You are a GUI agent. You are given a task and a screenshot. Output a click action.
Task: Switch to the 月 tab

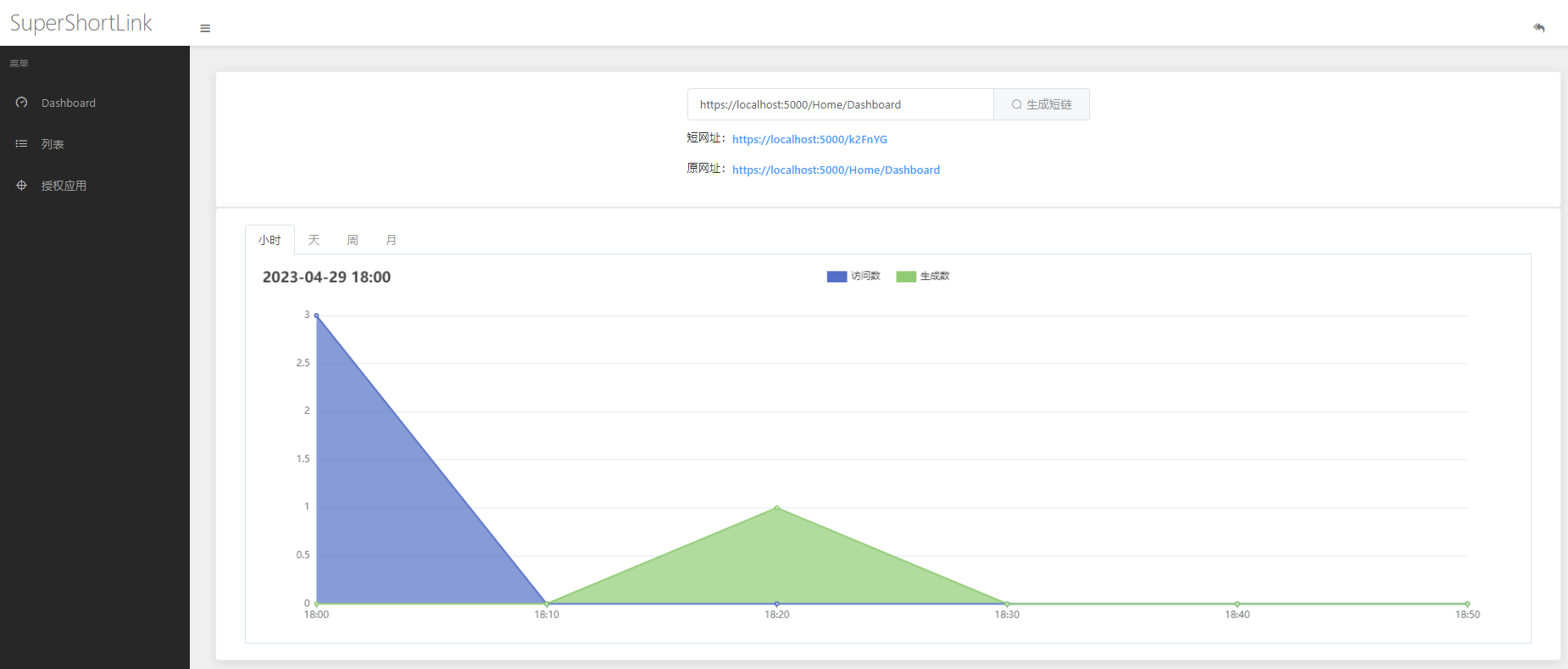pyautogui.click(x=392, y=240)
